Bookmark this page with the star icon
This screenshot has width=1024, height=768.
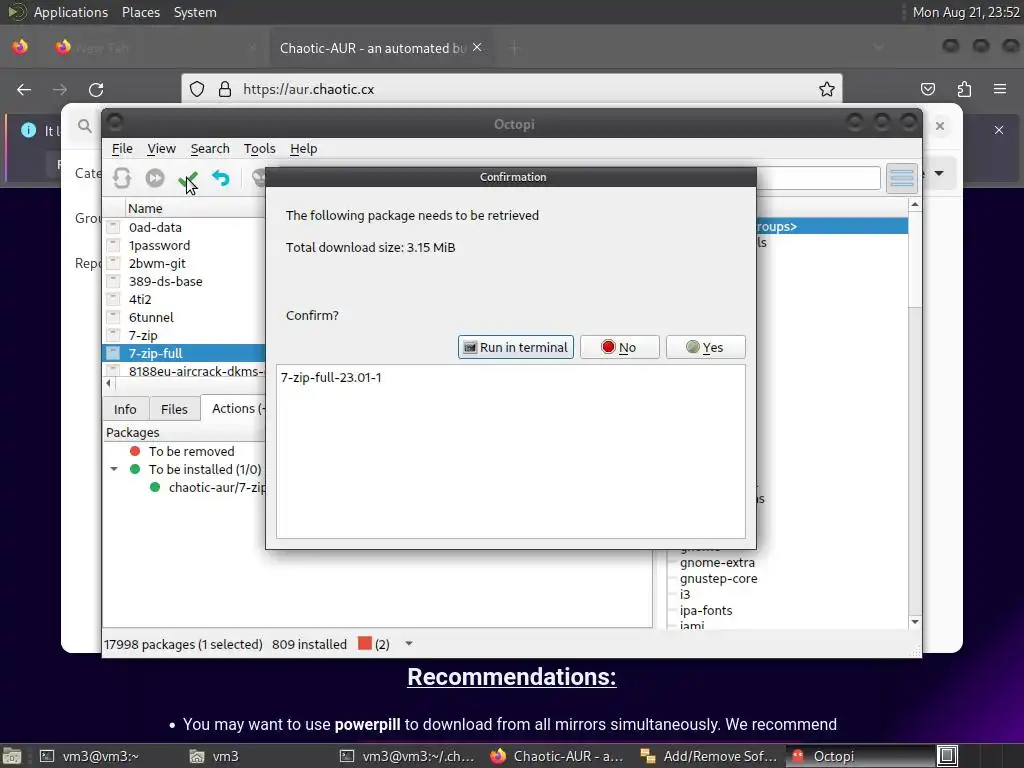[827, 89]
